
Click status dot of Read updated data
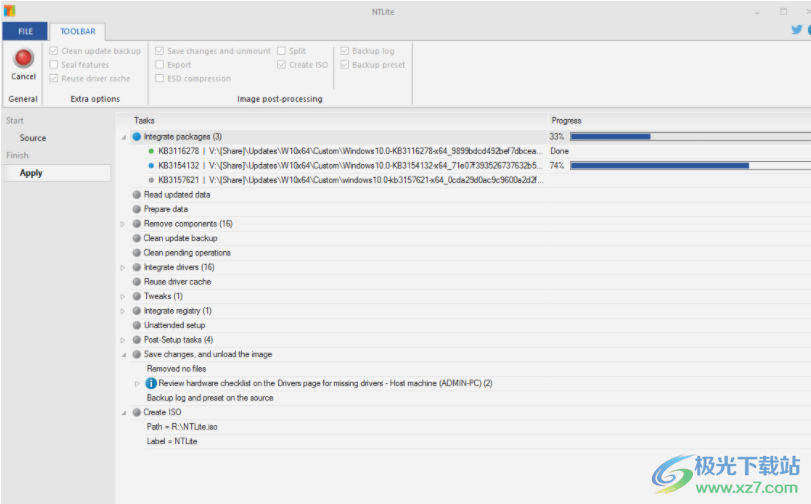click(x=137, y=195)
